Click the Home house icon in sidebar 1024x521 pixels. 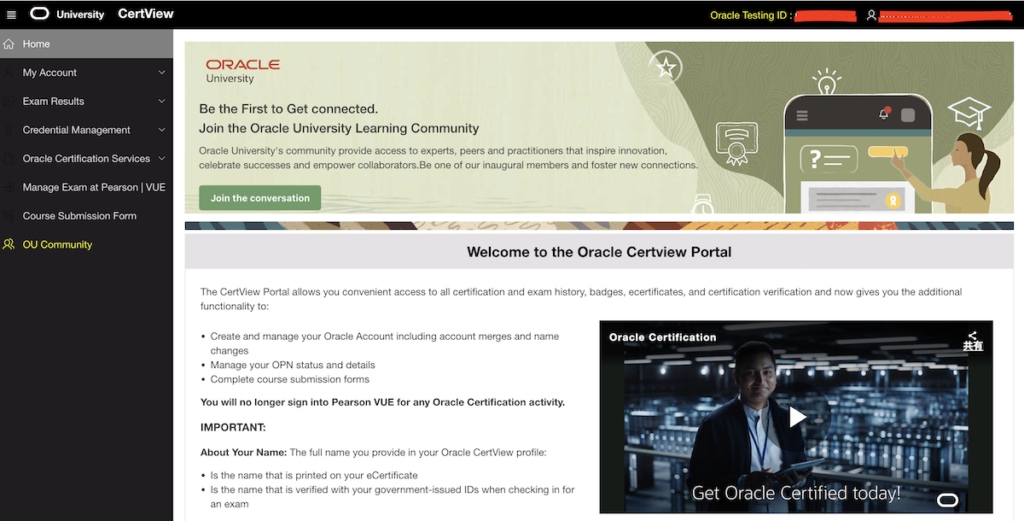point(9,44)
